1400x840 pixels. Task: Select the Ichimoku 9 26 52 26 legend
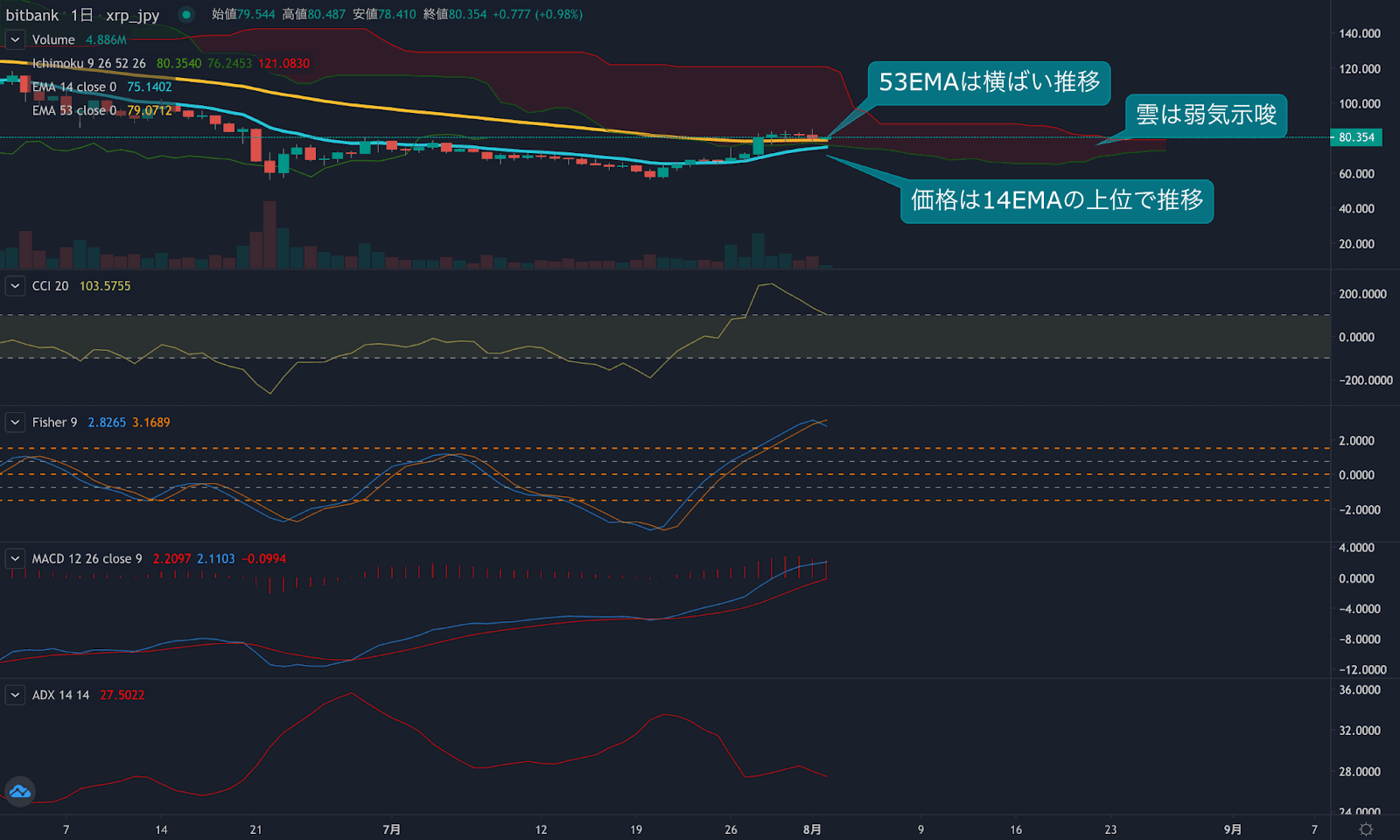[87, 63]
